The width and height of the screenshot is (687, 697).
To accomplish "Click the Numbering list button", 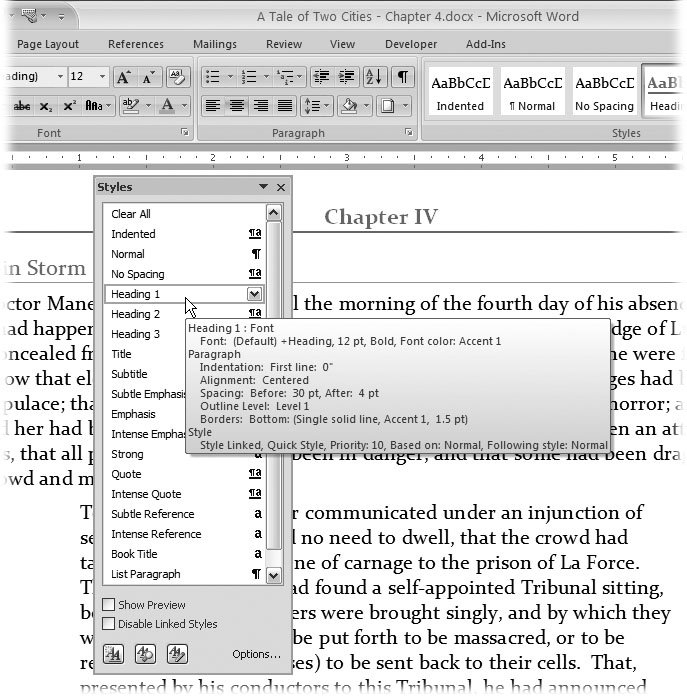I will (x=249, y=77).
